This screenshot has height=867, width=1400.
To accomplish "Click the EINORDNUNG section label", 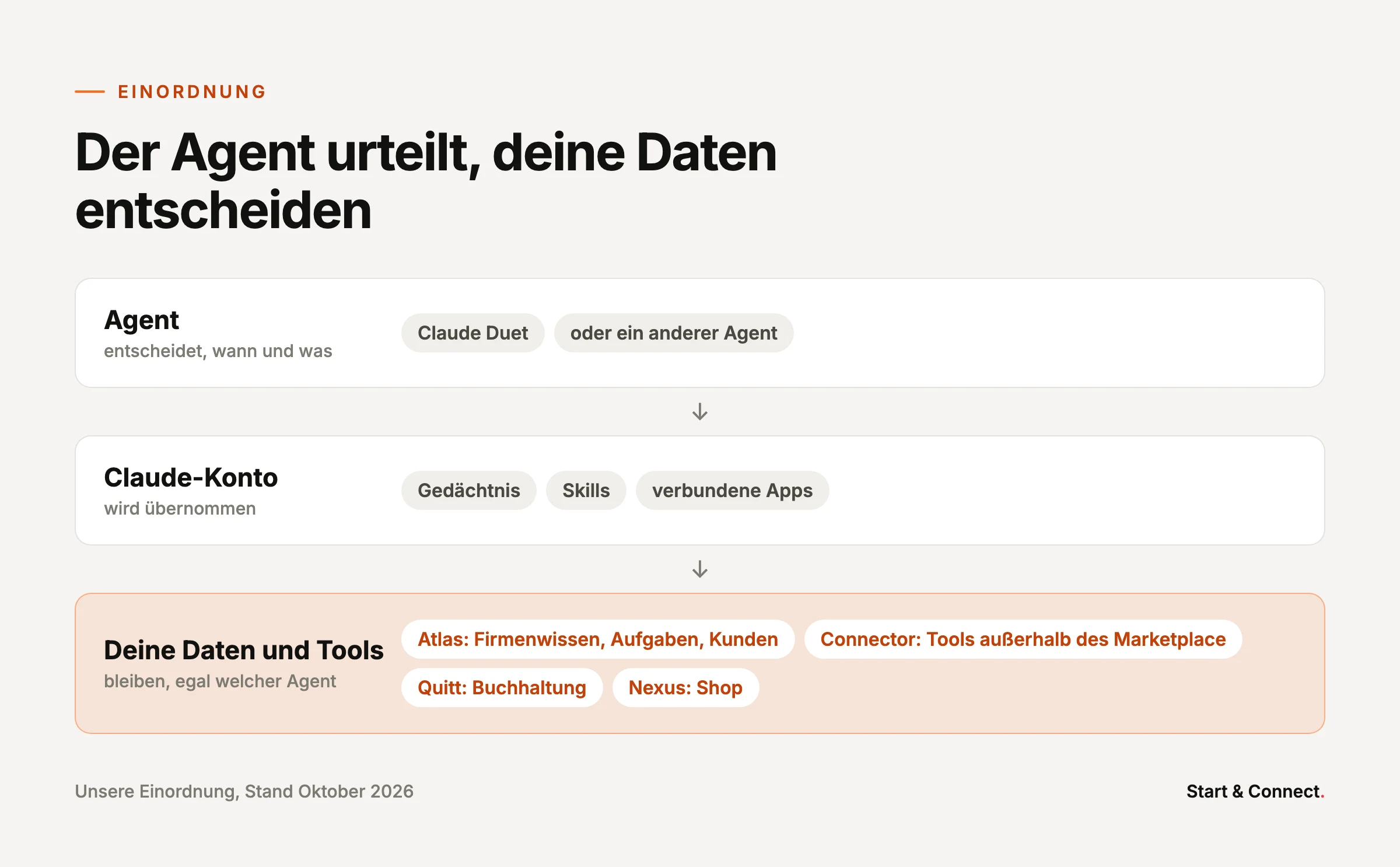I will (192, 92).
